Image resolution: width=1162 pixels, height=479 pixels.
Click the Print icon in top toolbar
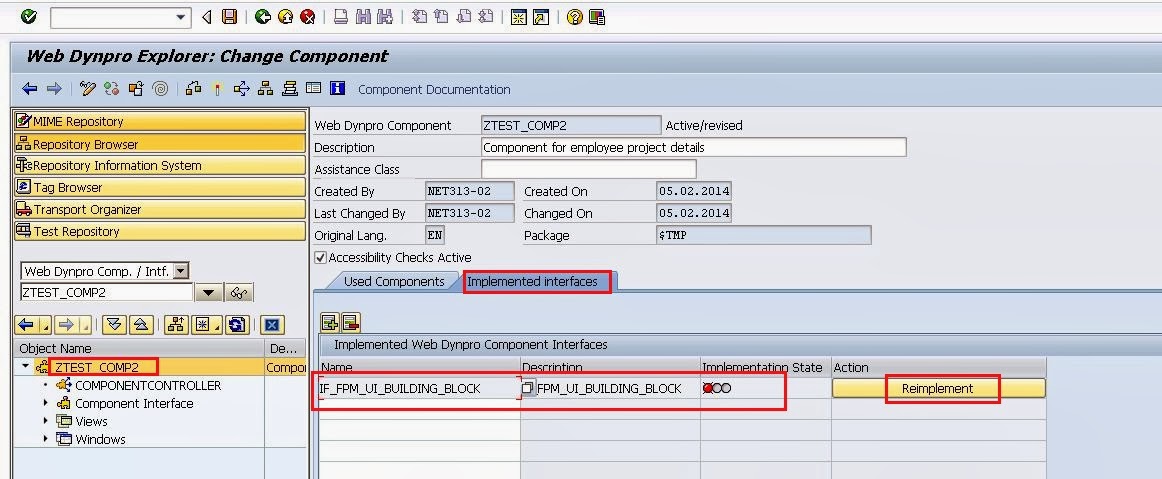coord(341,17)
